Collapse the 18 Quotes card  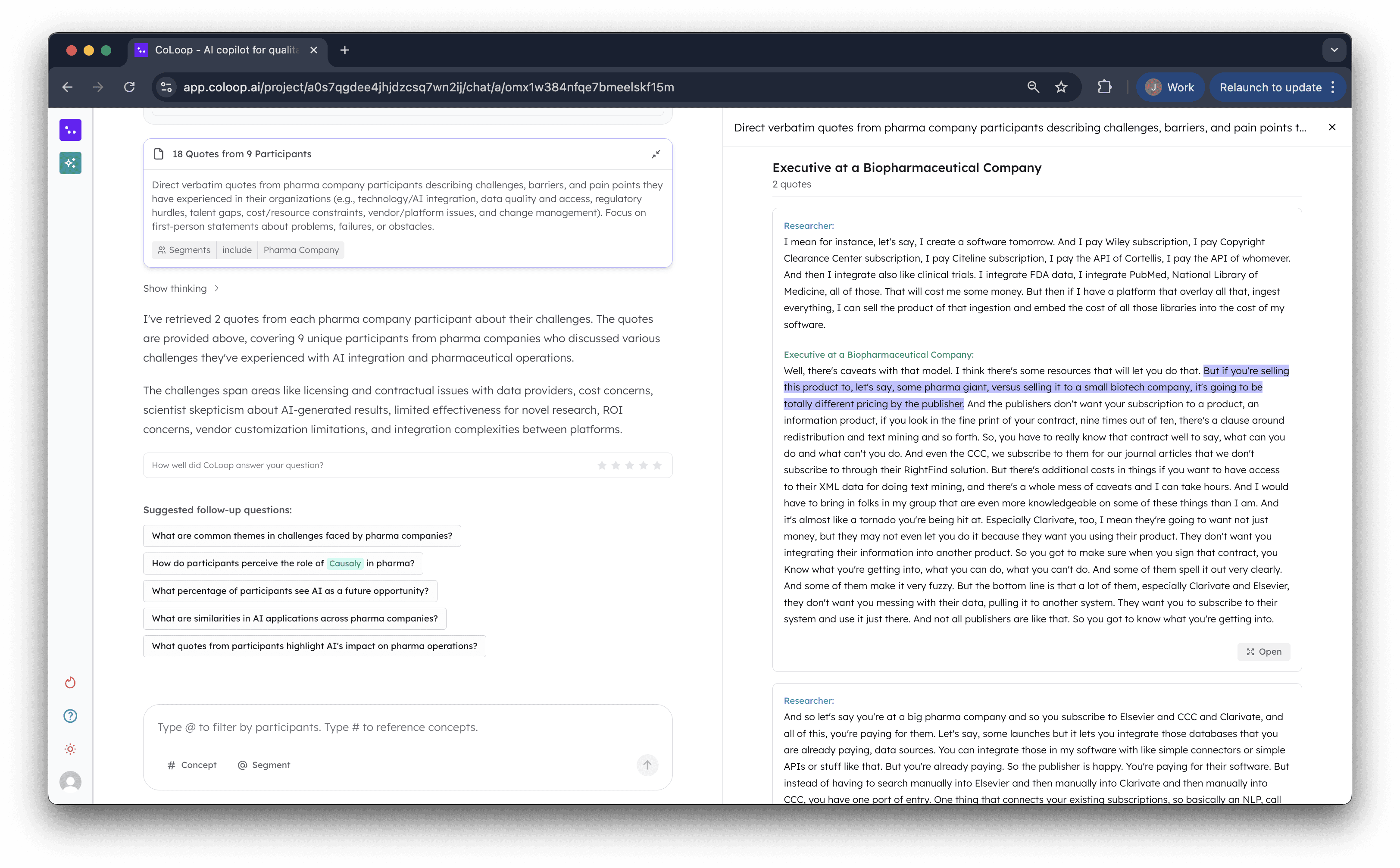click(656, 154)
